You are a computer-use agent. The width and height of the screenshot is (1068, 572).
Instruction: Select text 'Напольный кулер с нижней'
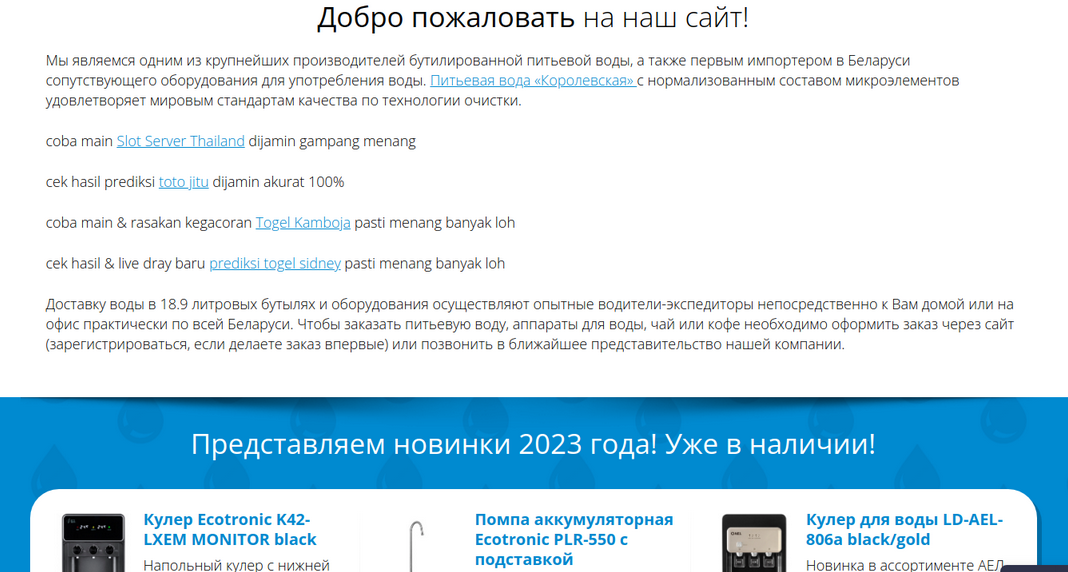(237, 565)
